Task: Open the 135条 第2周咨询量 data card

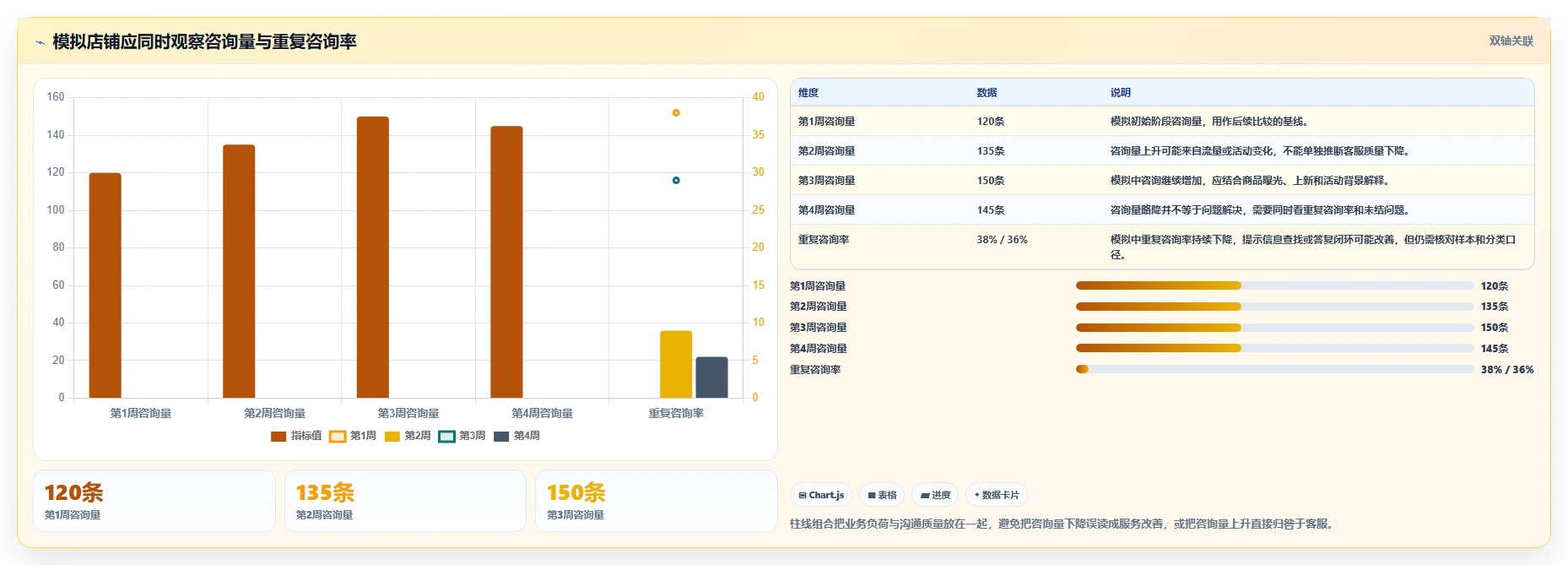Action: tap(405, 501)
